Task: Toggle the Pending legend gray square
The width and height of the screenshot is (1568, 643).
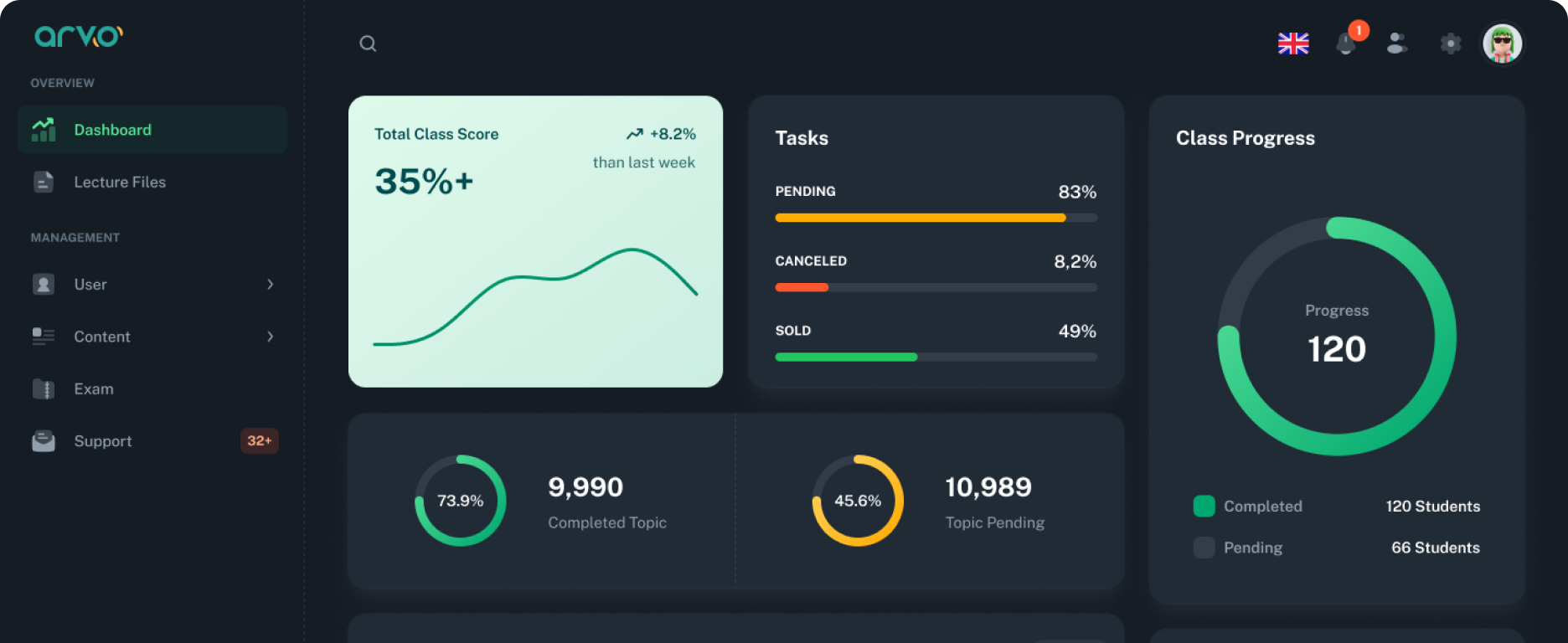Action: click(1204, 548)
